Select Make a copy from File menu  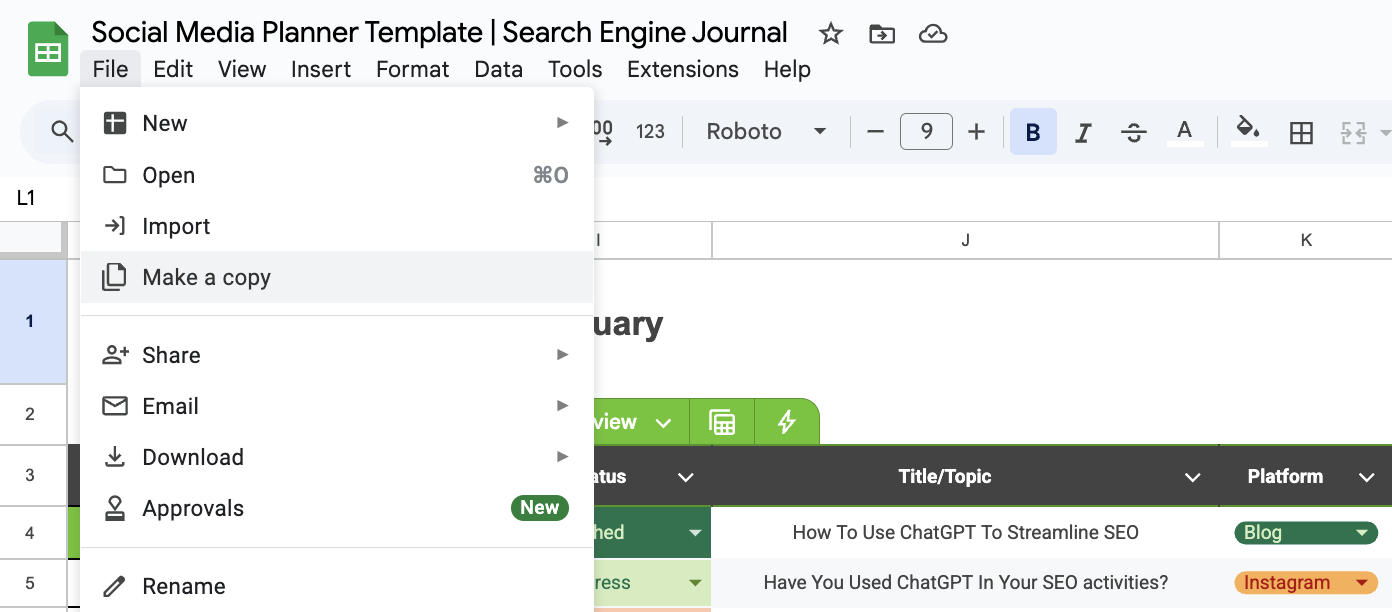point(206,277)
